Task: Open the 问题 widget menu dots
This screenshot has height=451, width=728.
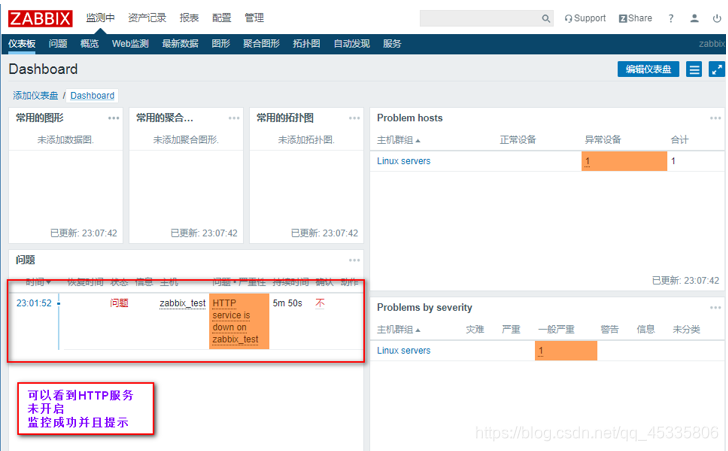Action: [x=354, y=260]
